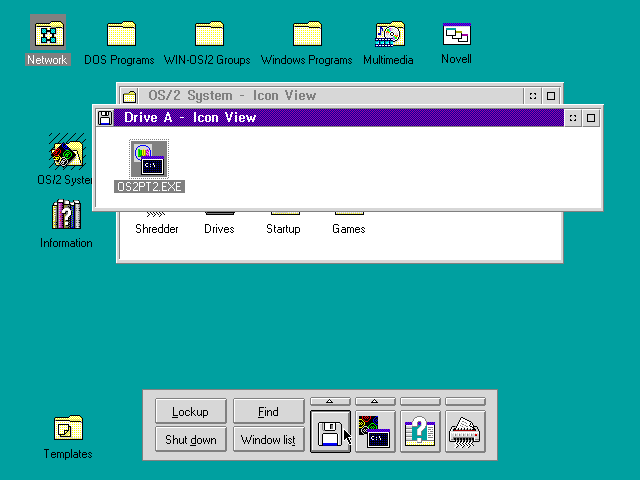
Task: Open the Information bookshelf icon
Action: 67,214
